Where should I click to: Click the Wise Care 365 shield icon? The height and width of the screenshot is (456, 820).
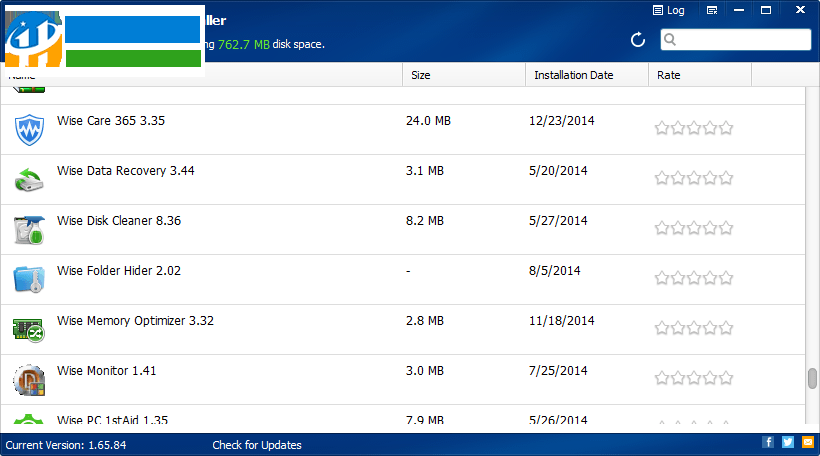[29, 129]
